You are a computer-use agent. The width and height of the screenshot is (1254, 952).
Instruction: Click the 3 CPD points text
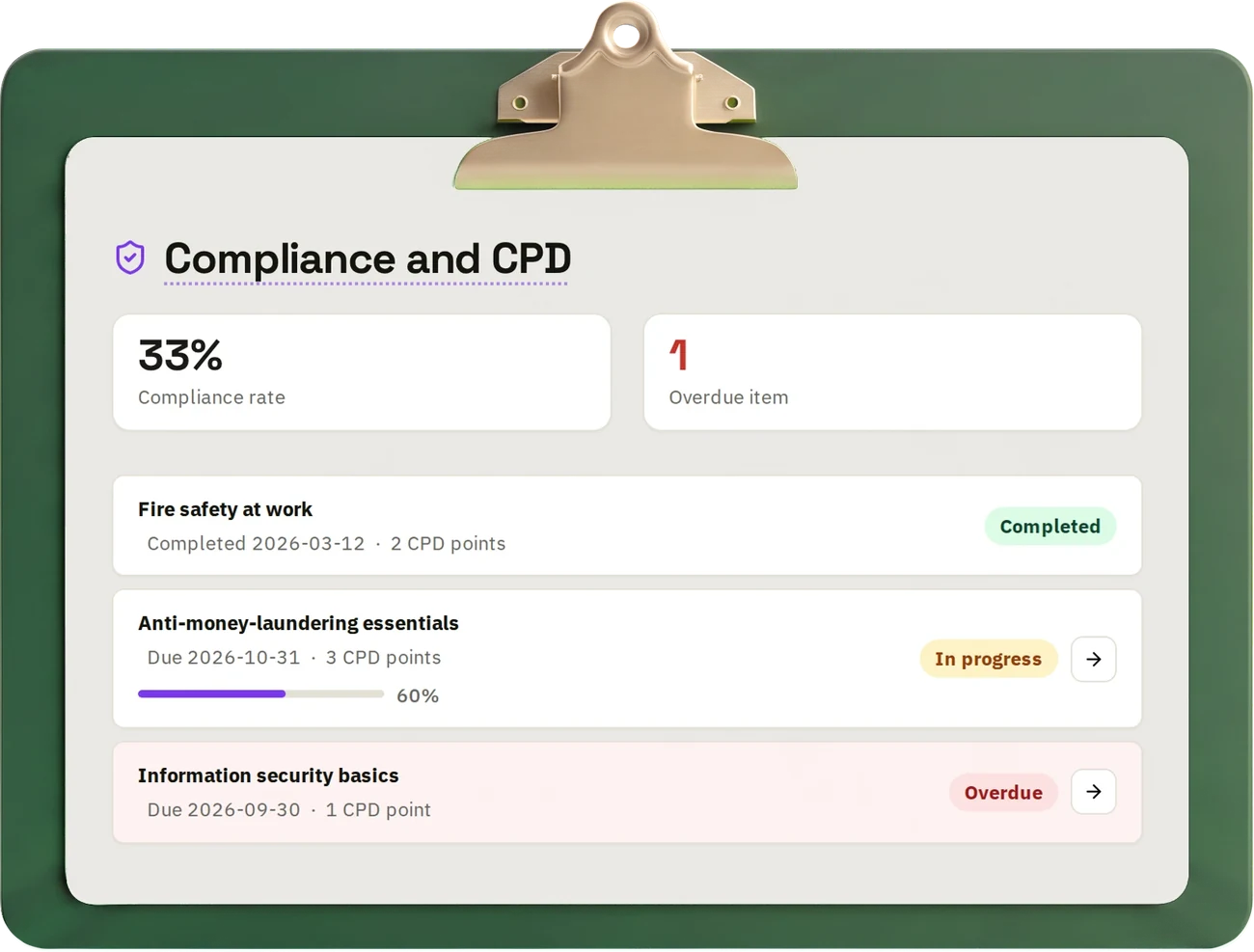click(383, 658)
